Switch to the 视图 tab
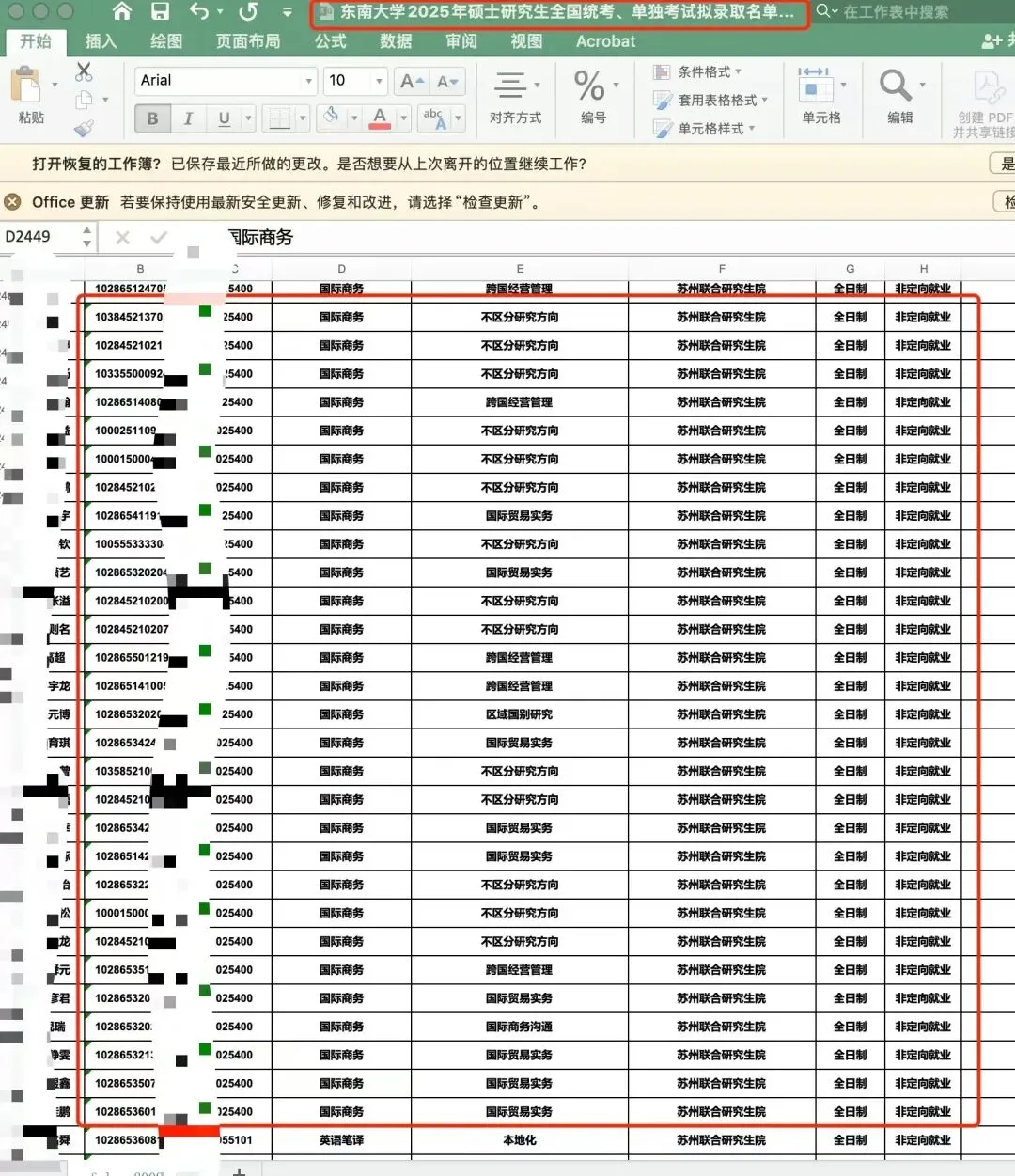The image size is (1015, 1176). [526, 41]
